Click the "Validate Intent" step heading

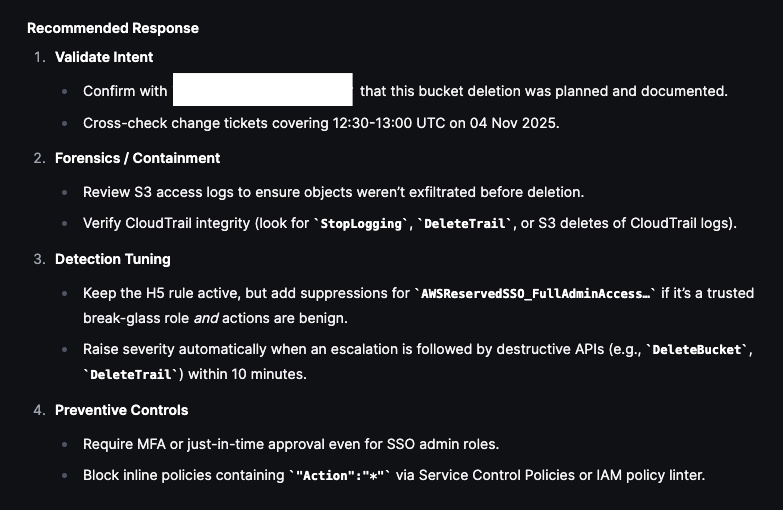104,57
